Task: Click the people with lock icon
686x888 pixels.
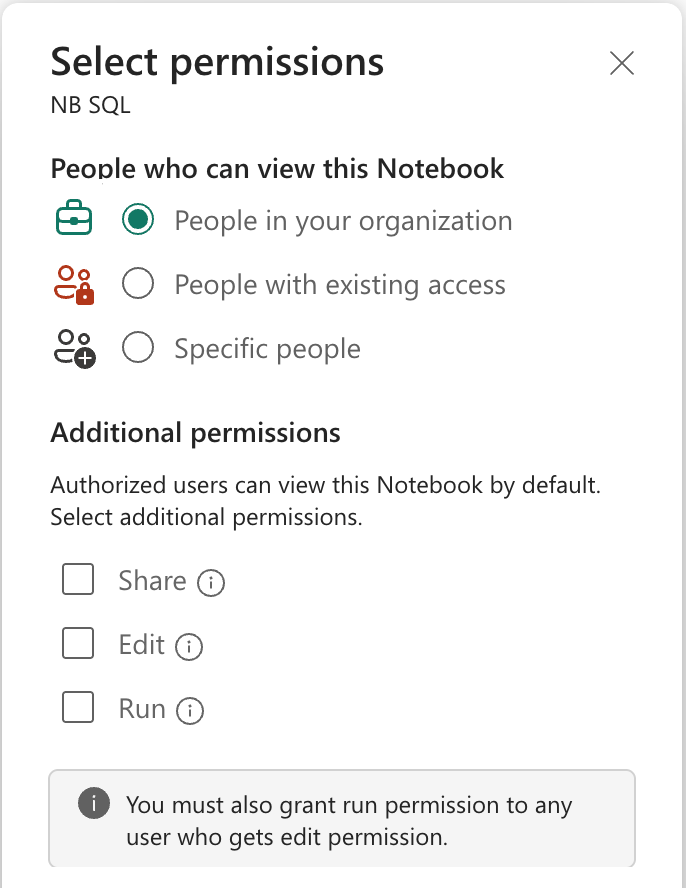Action: [x=72, y=285]
